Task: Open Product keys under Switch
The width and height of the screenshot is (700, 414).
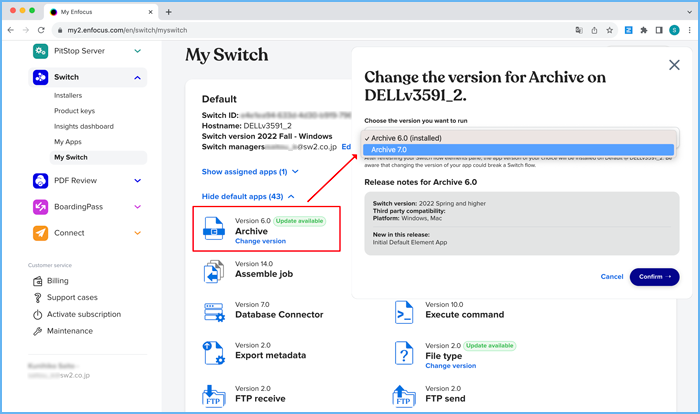Action: (75, 111)
